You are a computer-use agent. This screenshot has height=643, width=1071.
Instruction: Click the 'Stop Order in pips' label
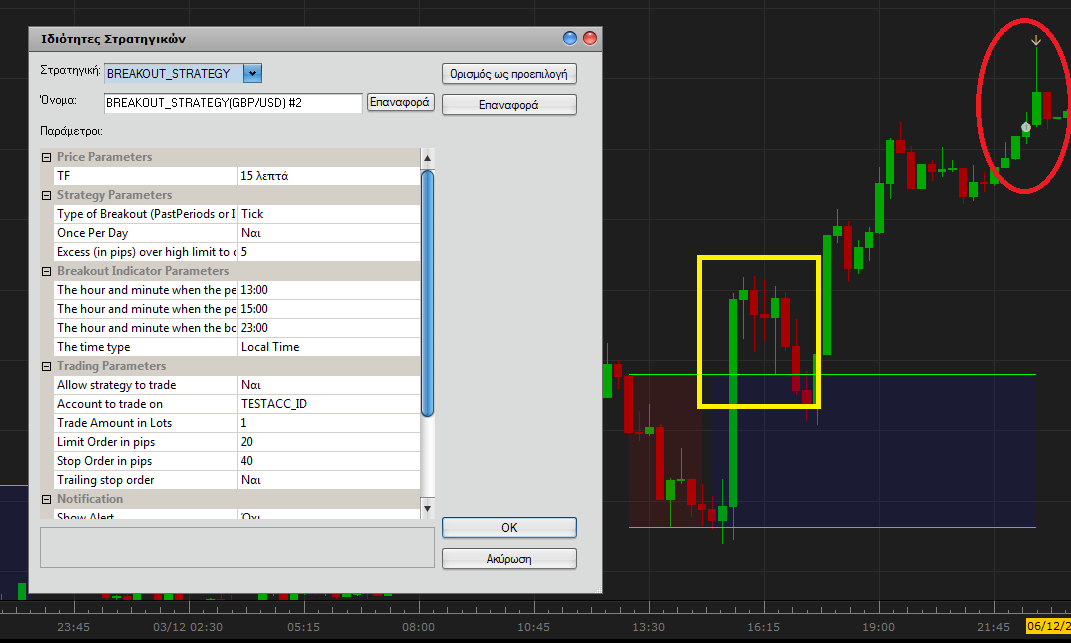coord(105,461)
